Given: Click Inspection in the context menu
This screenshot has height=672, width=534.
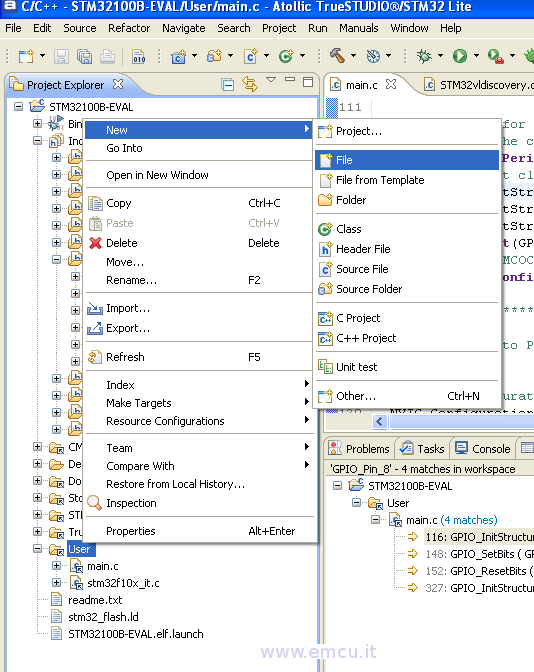Looking at the screenshot, I should click(199, 503).
